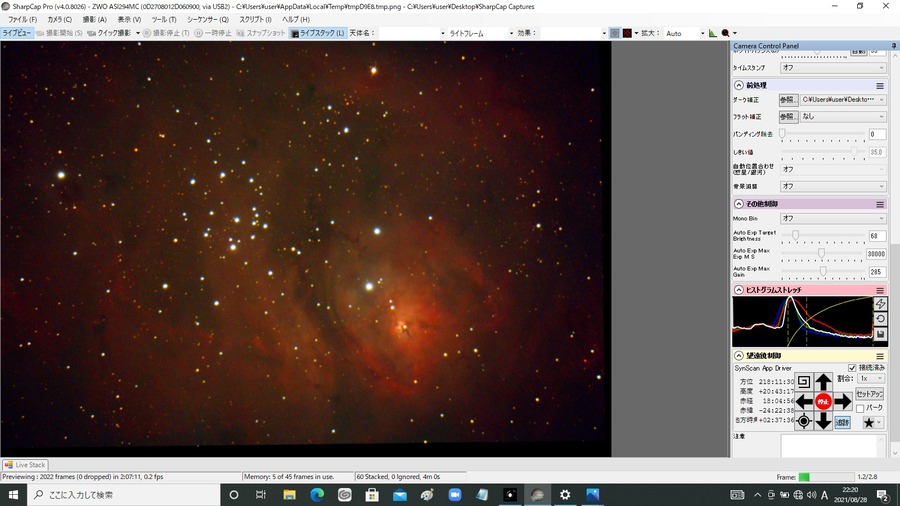The height and width of the screenshot is (506, 900).
Task: Open the 割合 1x rate dropdown
Action: pyautogui.click(x=871, y=379)
